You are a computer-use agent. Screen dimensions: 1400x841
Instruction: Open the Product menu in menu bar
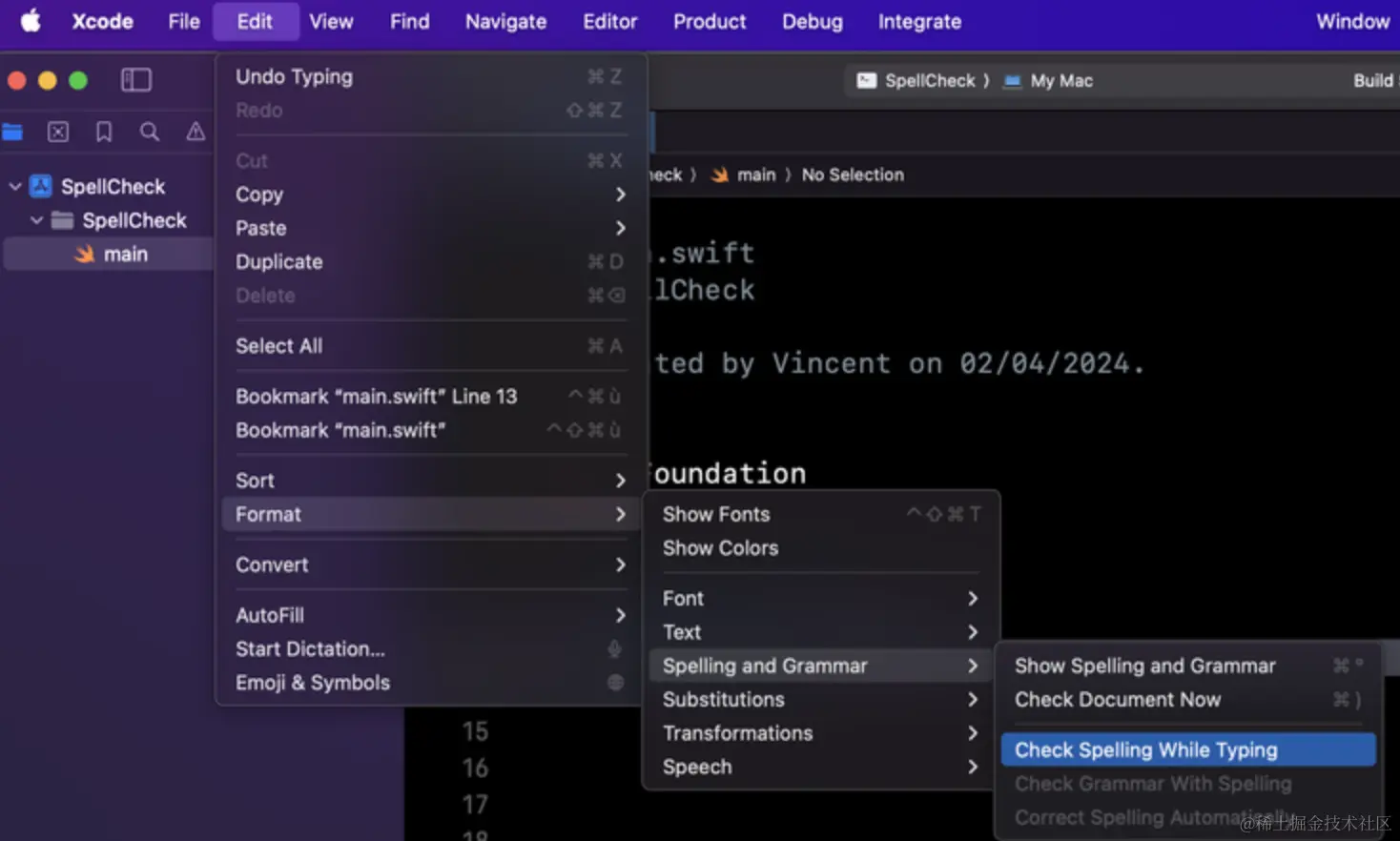710,21
